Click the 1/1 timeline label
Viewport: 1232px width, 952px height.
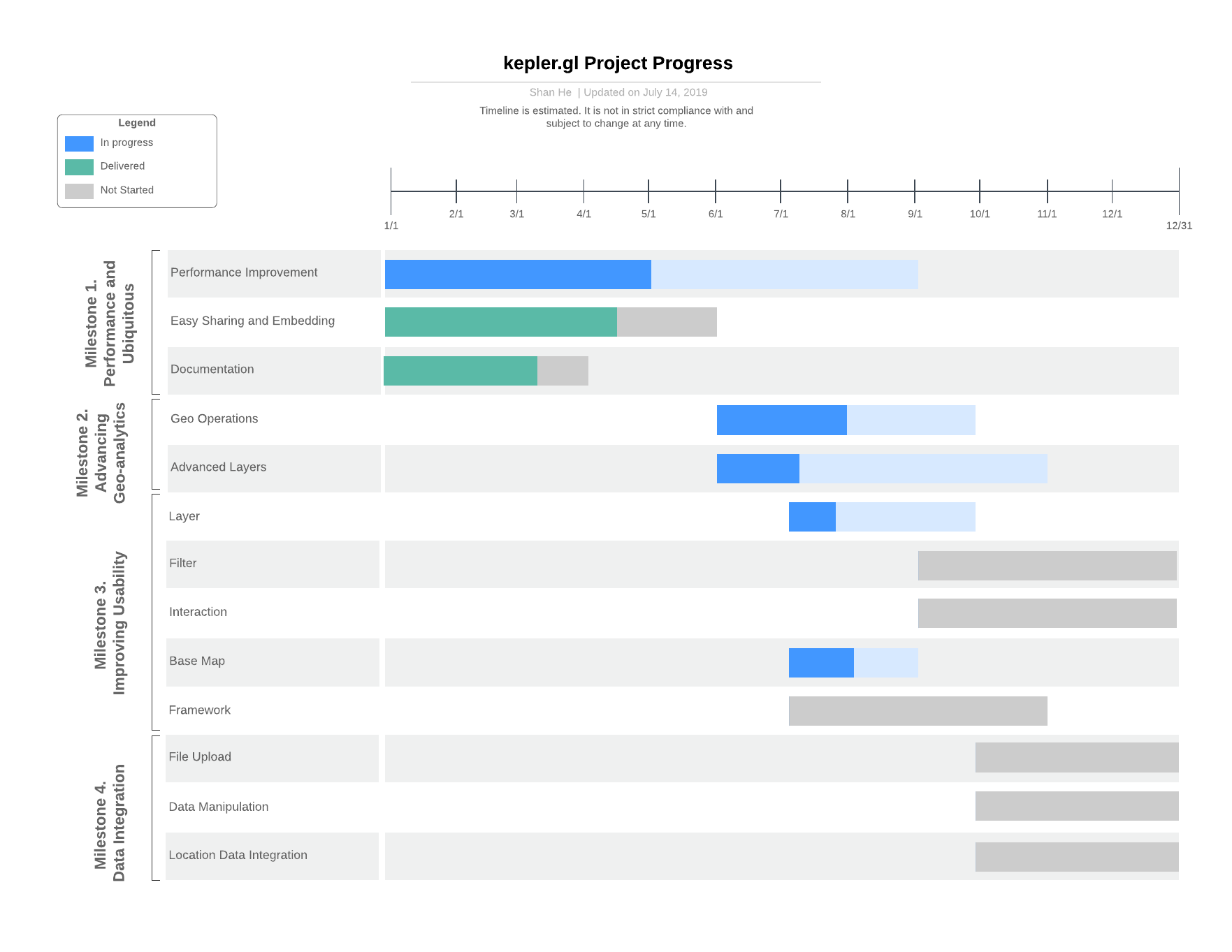point(391,226)
